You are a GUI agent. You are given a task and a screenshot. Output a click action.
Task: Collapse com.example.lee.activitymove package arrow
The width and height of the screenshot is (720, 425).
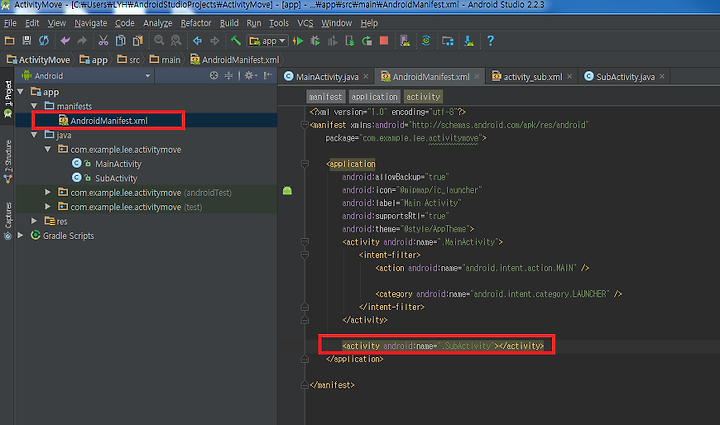tap(48, 149)
